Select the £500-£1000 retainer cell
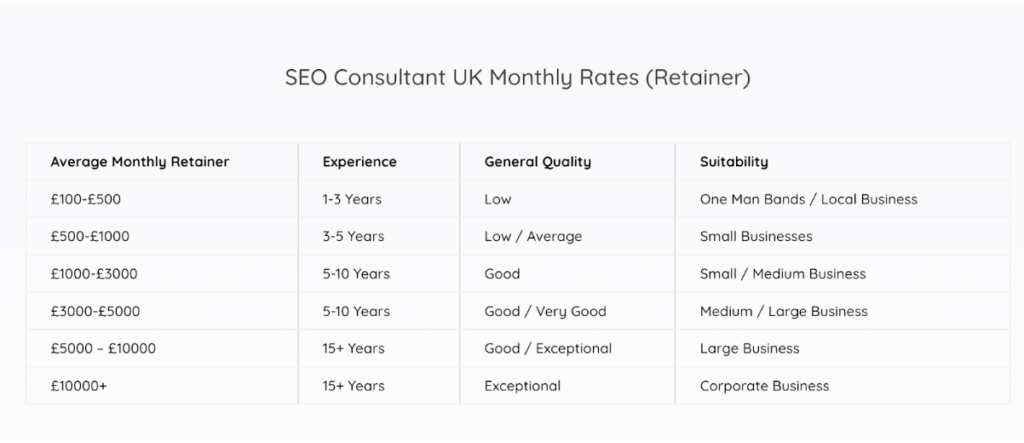This screenshot has height=443, width=1024. point(90,237)
